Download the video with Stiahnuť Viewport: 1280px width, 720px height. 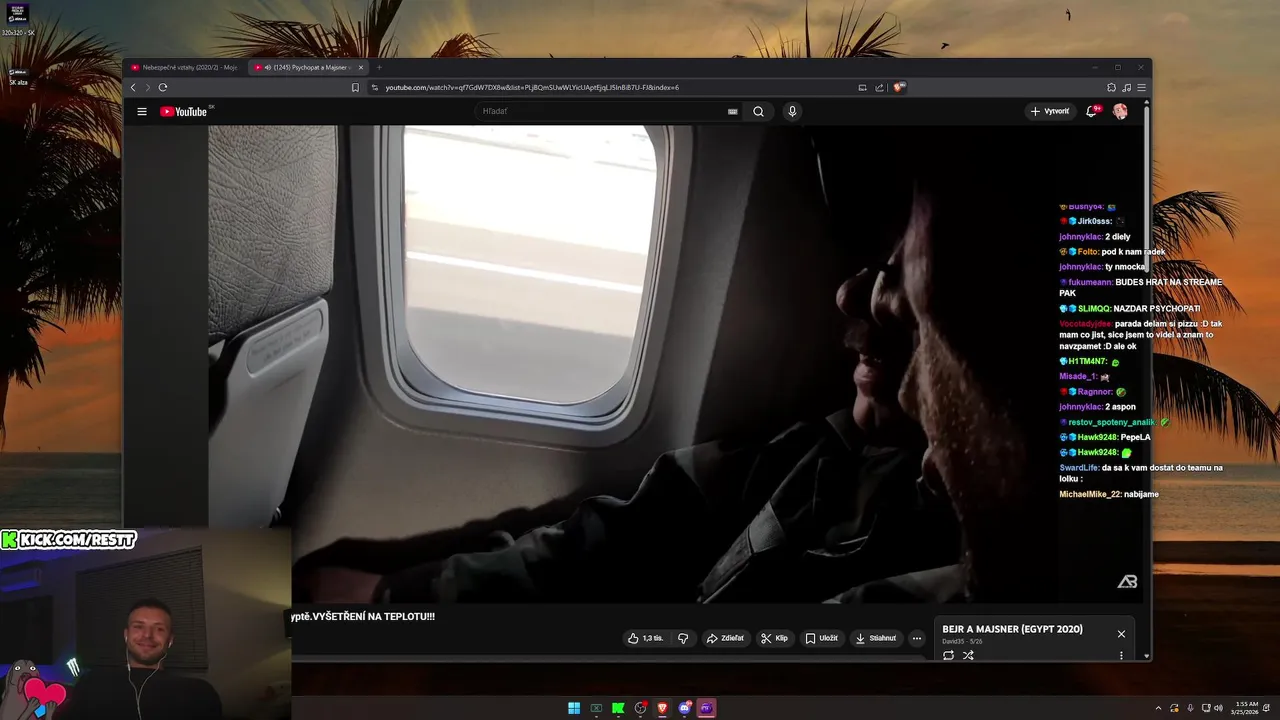pos(876,638)
